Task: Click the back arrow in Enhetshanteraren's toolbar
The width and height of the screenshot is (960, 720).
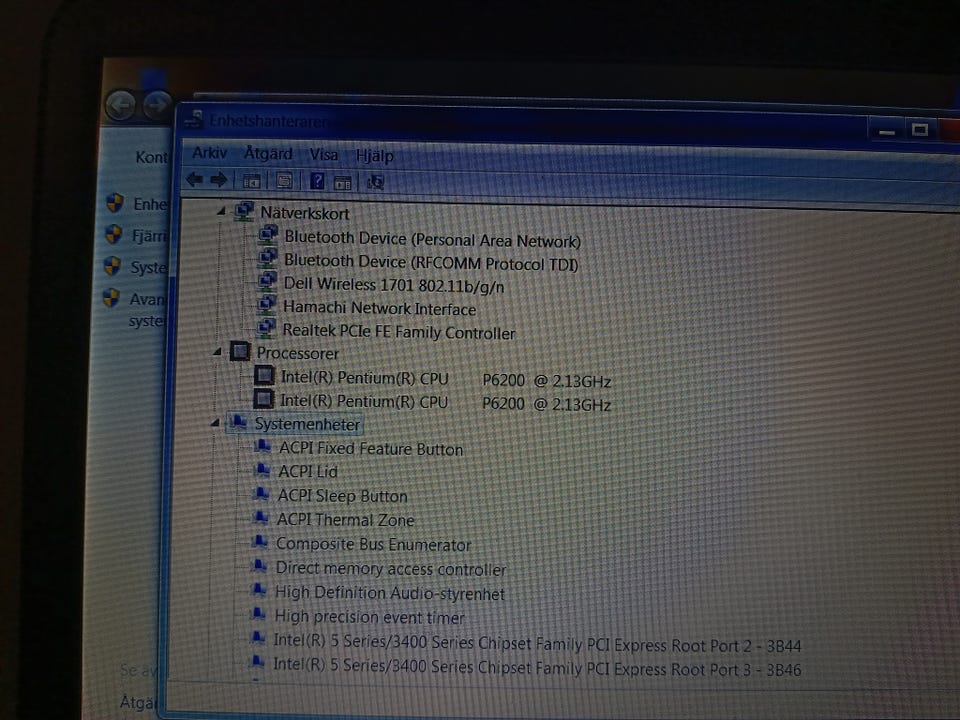Action: click(195, 179)
